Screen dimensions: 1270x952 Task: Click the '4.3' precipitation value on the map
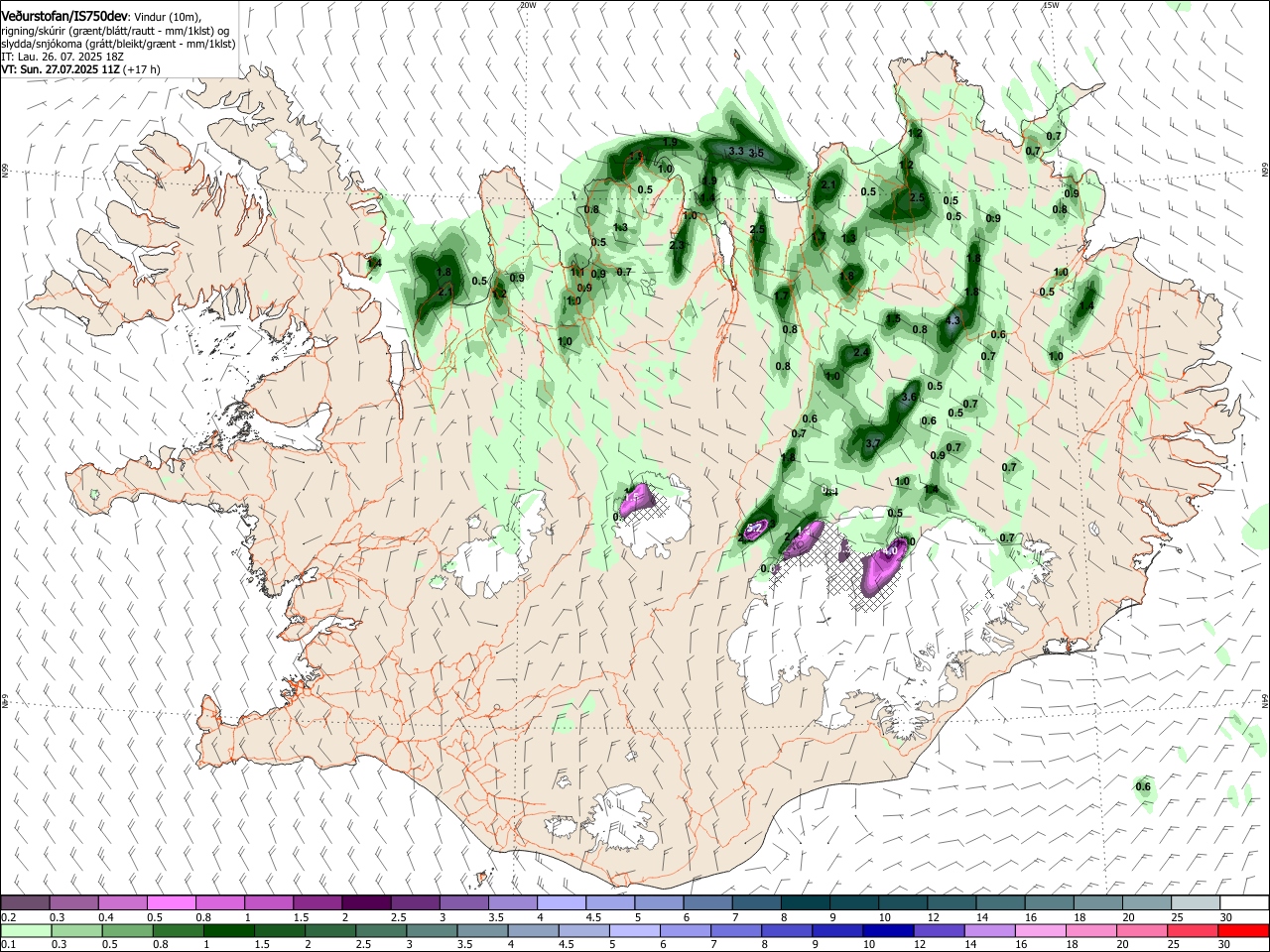953,320
